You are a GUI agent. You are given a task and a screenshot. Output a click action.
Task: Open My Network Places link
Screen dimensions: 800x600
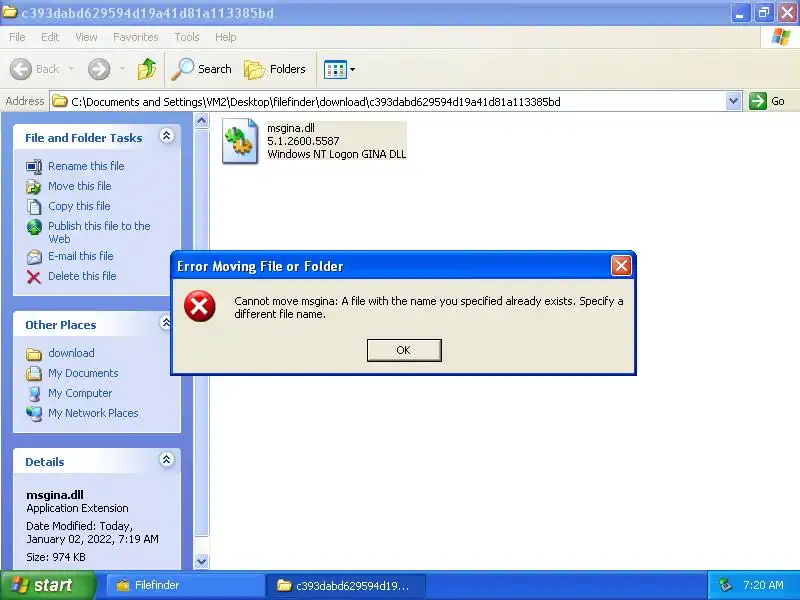(x=93, y=413)
